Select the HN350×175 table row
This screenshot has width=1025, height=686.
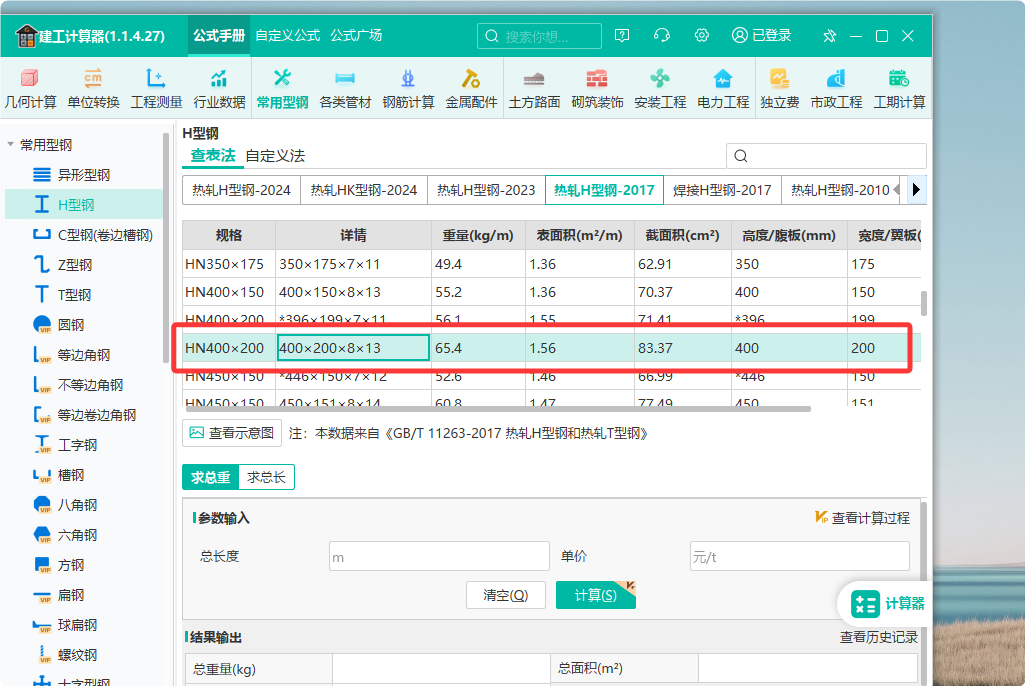(552, 264)
